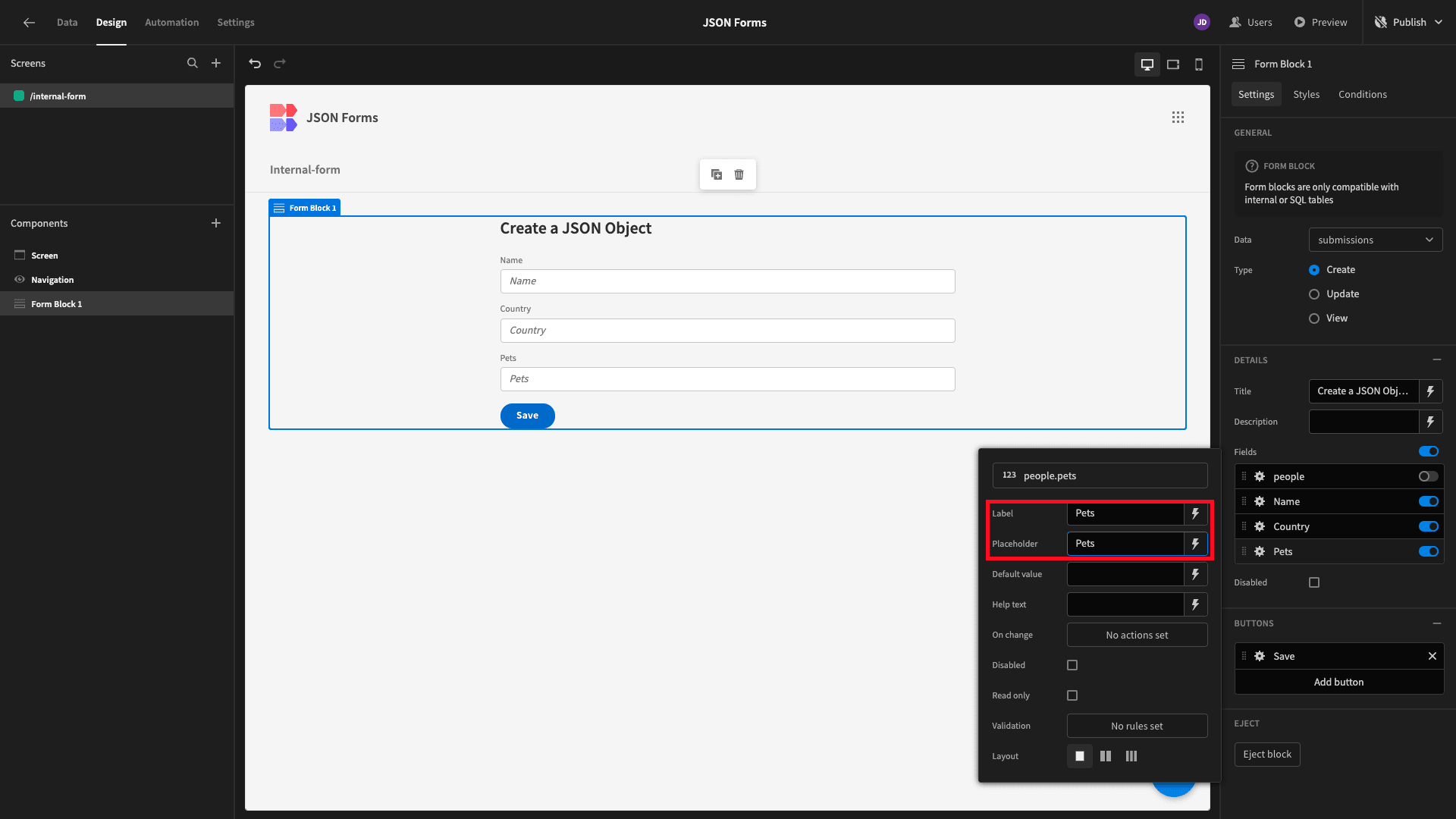The image size is (1456, 819).
Task: Click the back arrow icon
Action: 29,22
